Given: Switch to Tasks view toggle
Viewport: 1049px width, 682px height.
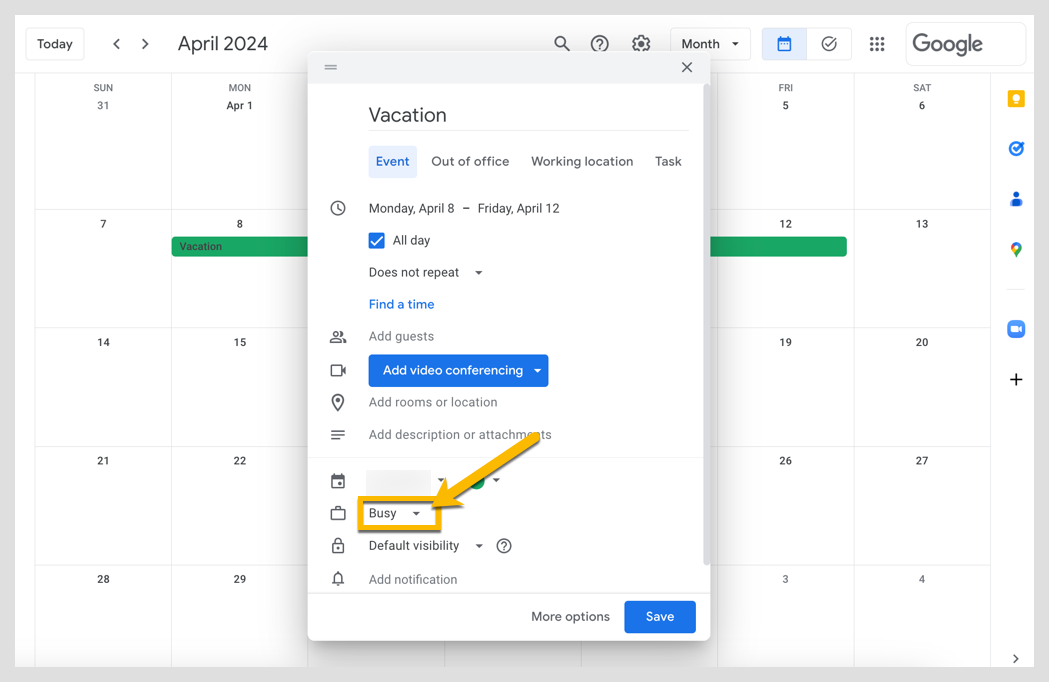Looking at the screenshot, I should (x=829, y=44).
